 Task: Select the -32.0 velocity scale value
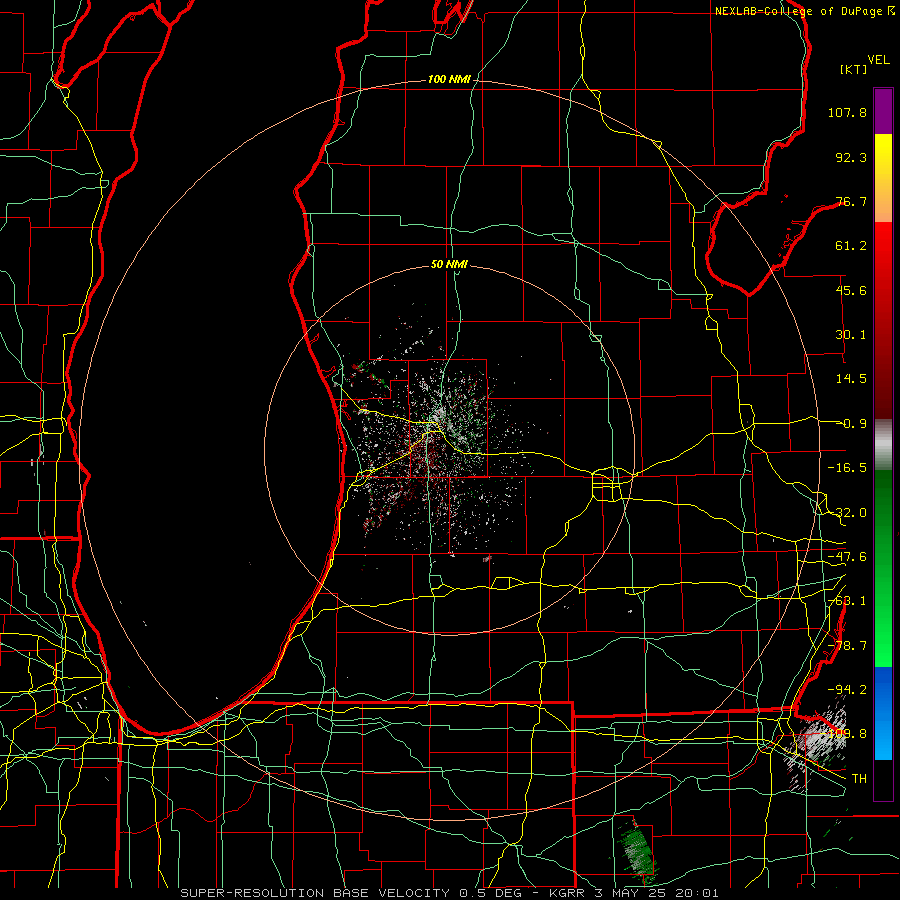pyautogui.click(x=847, y=513)
